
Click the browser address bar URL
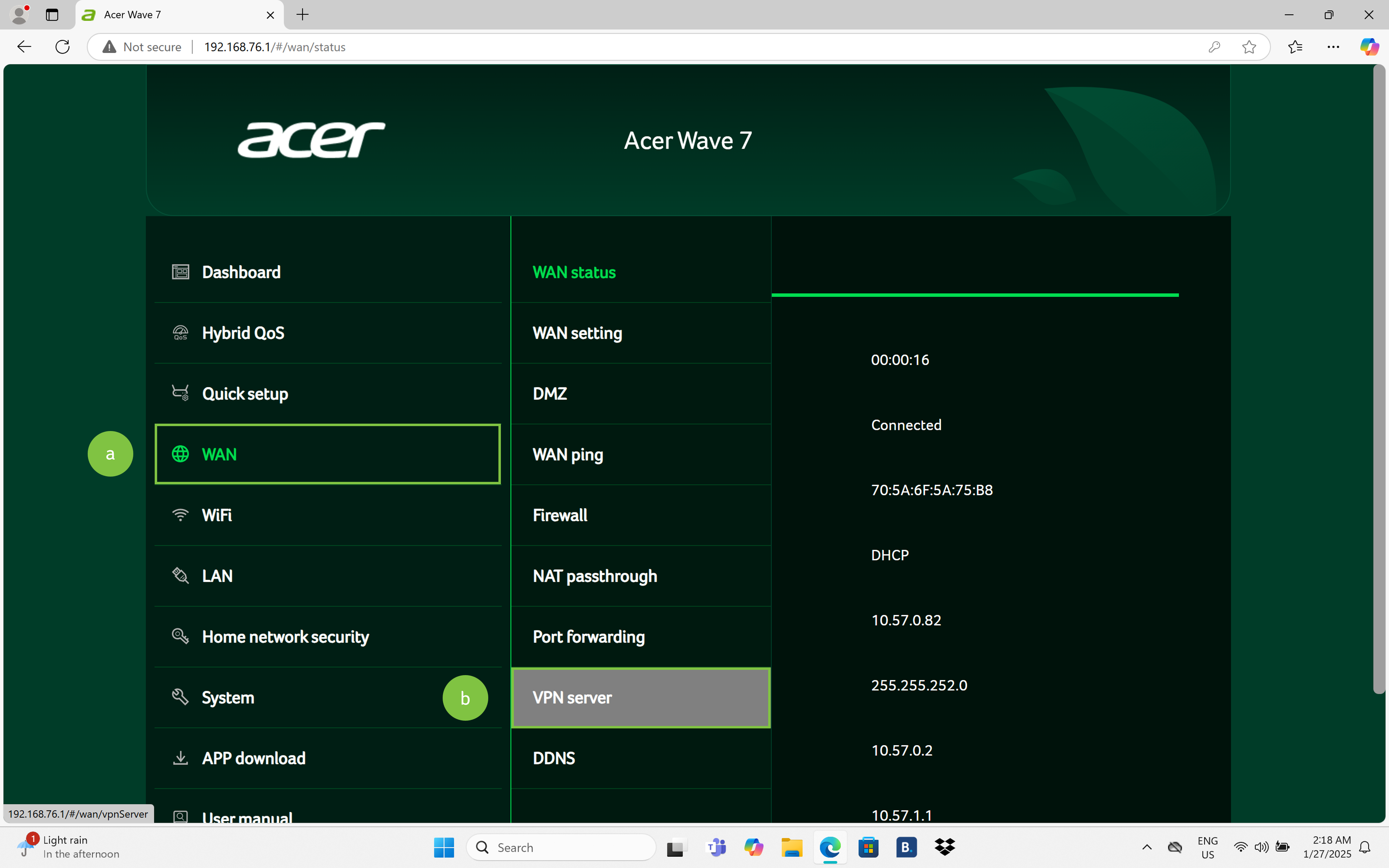274,47
